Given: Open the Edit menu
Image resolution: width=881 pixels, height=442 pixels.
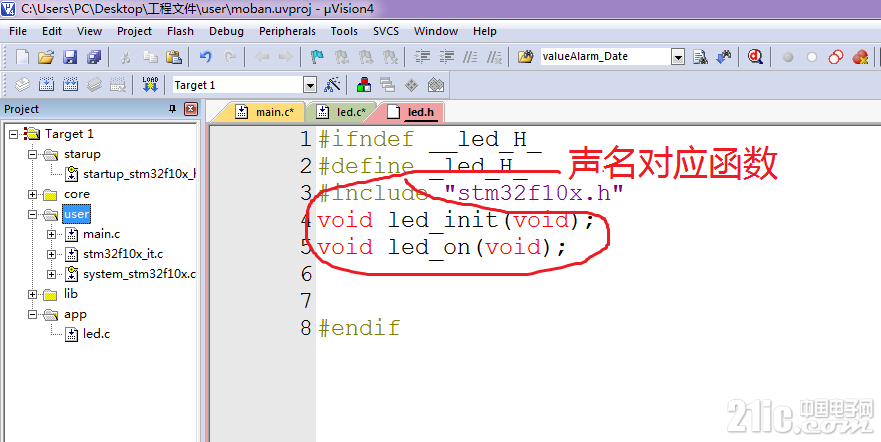Looking at the screenshot, I should [x=52, y=31].
